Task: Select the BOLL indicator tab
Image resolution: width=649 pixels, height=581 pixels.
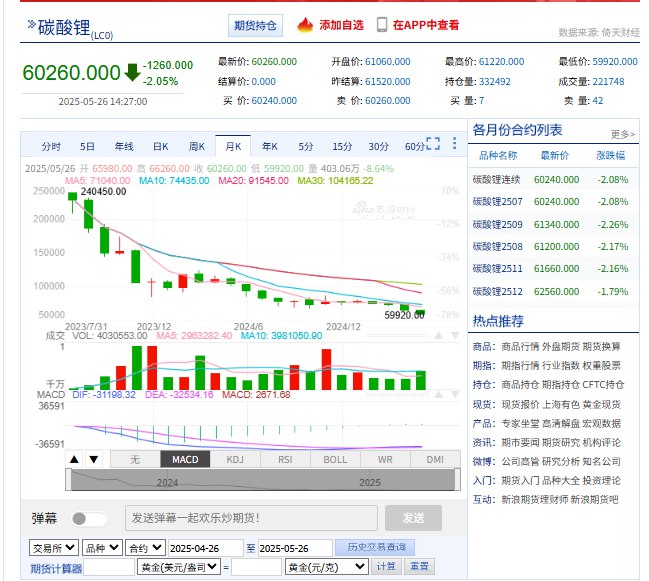Action: 335,459
